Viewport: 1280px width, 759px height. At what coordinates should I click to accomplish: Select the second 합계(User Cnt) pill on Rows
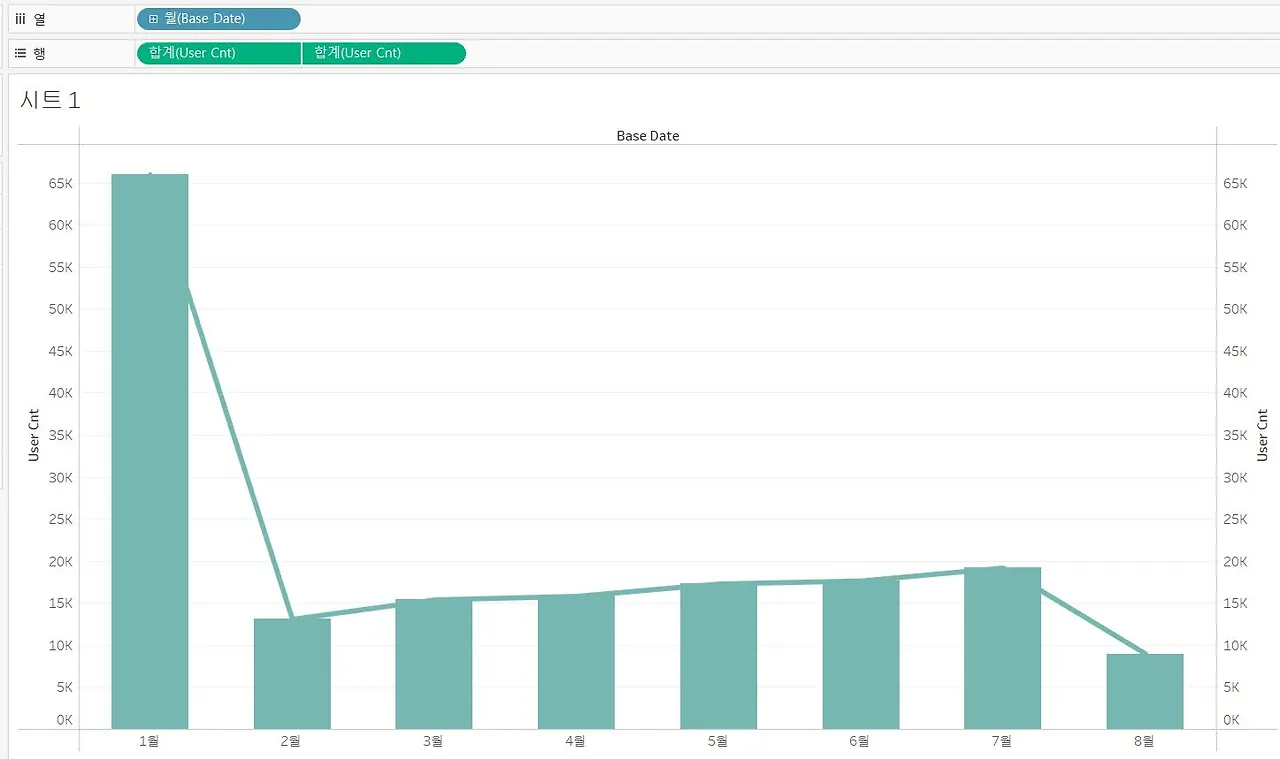(384, 53)
